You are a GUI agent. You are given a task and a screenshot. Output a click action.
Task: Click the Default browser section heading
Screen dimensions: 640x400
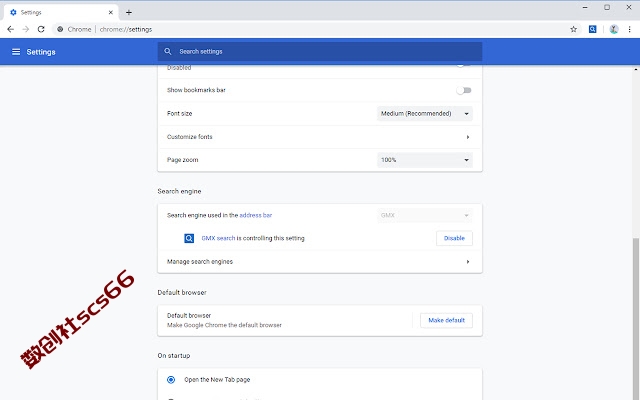182,292
